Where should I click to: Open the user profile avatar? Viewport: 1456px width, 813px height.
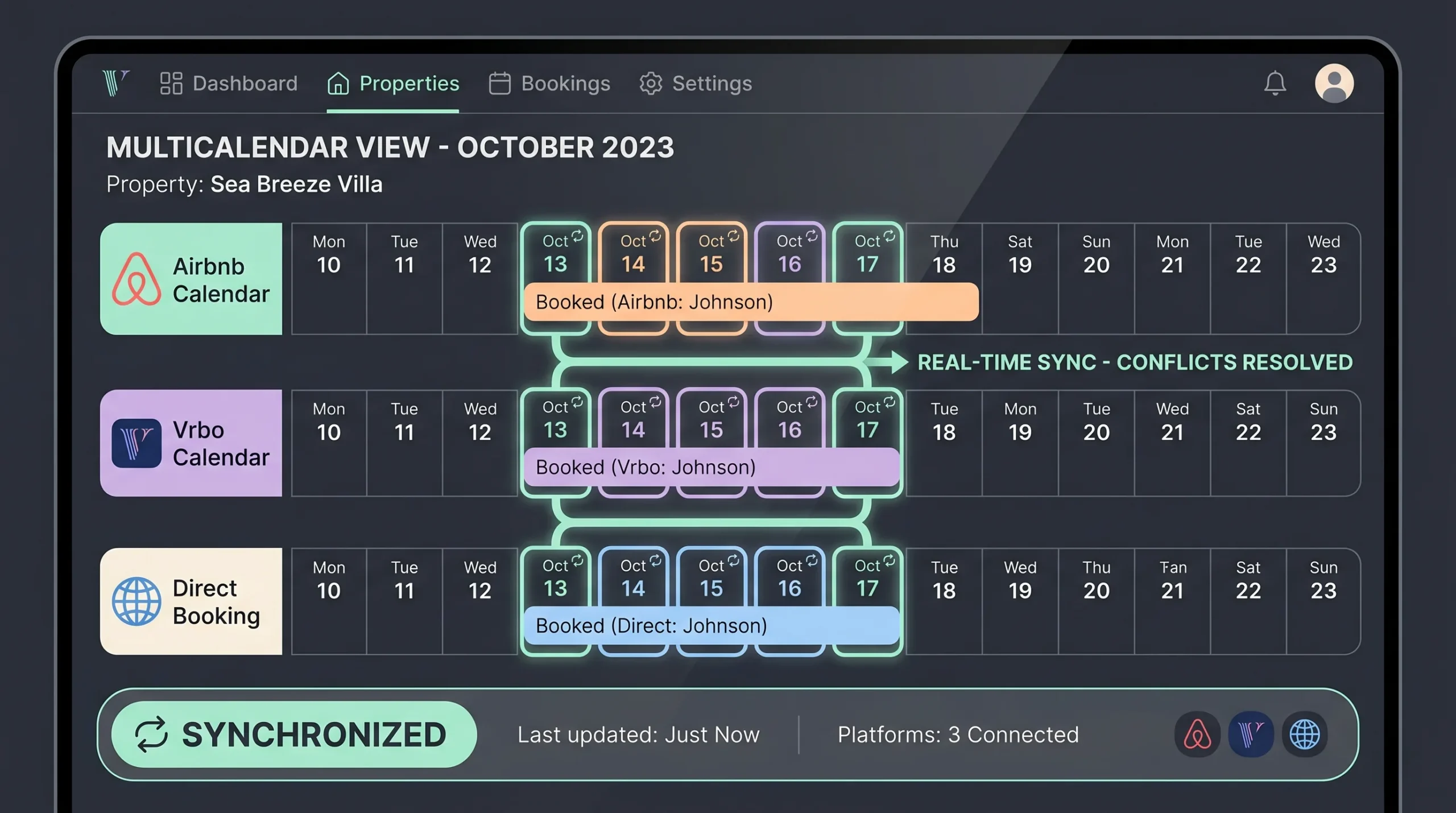tap(1334, 83)
